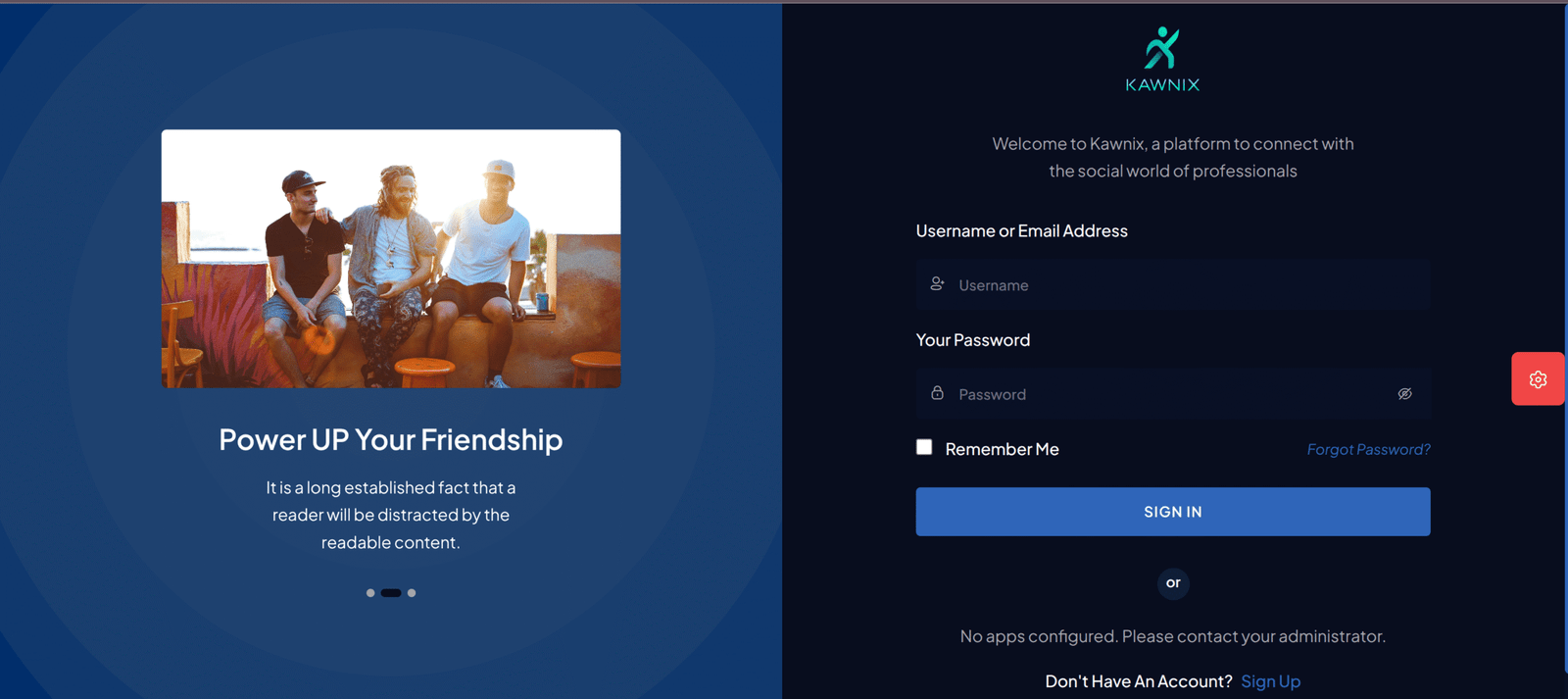Viewport: 1568px width, 699px height.
Task: Go to the first carousel slide dot
Action: pos(370,593)
